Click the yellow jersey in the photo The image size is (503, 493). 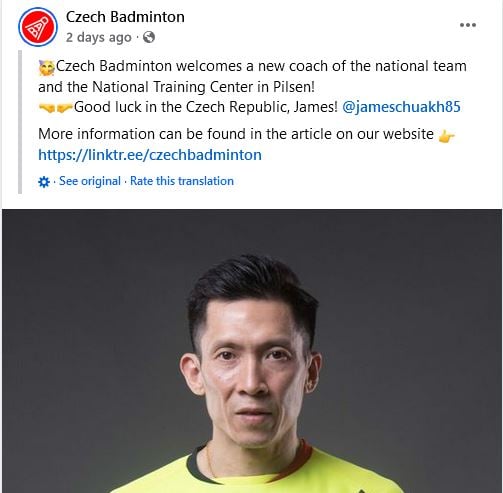[253, 475]
